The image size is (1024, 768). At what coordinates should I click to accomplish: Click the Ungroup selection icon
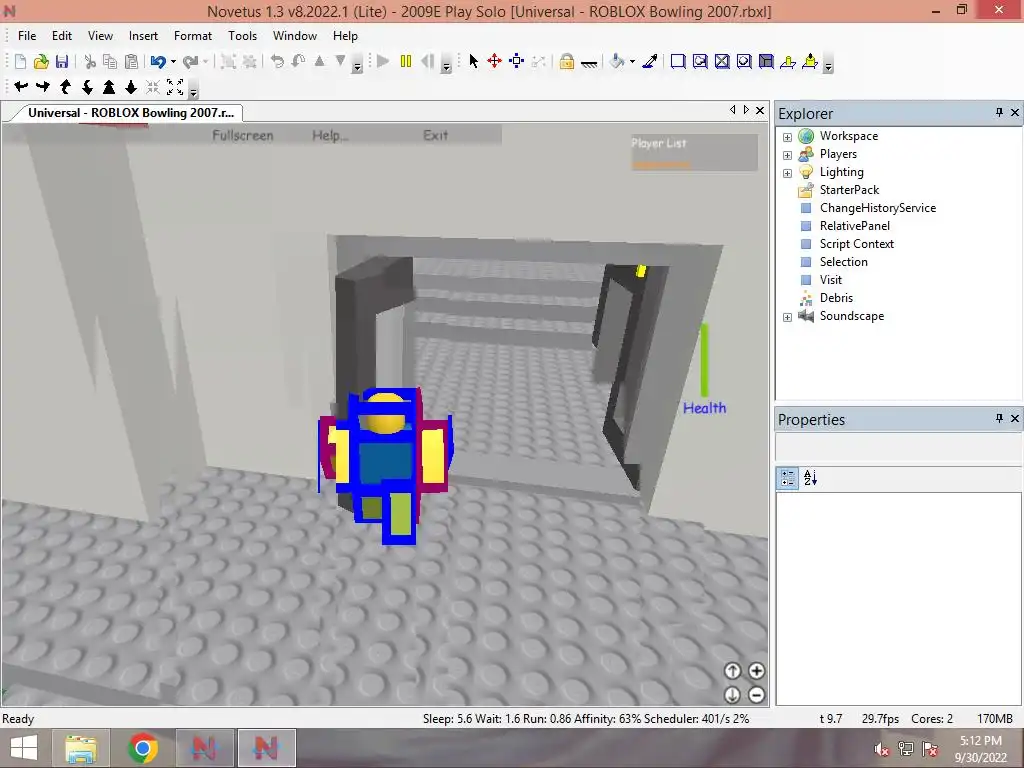pyautogui.click(x=249, y=61)
